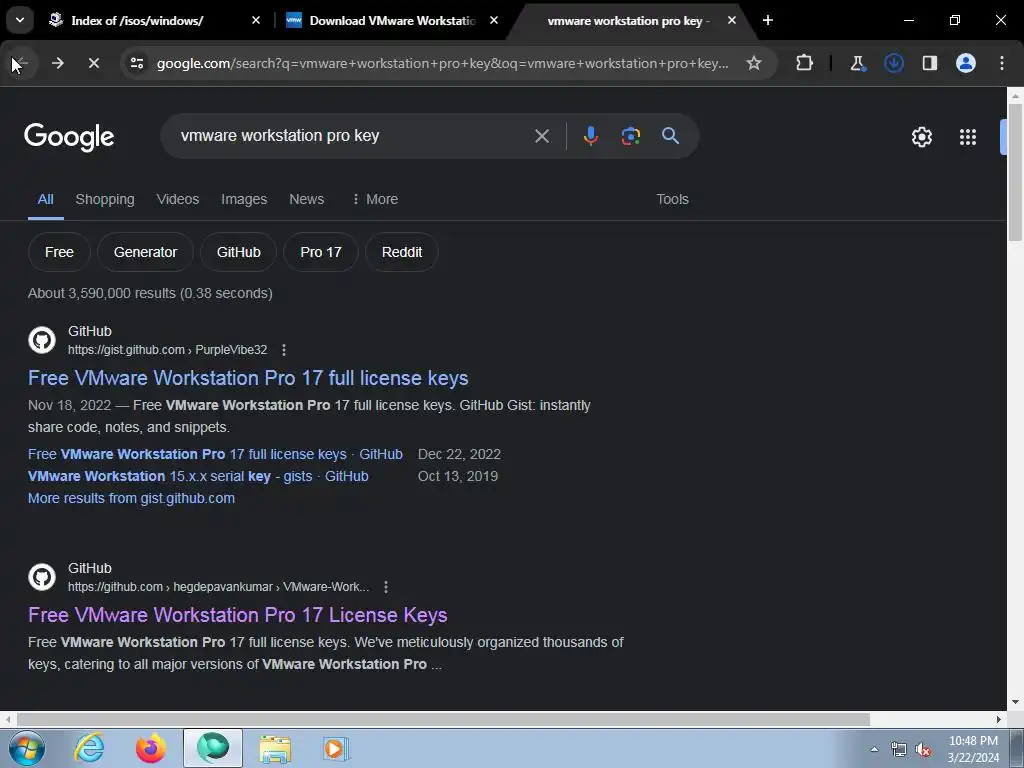Open the Tools search options
The width and height of the screenshot is (1024, 768).
click(673, 199)
